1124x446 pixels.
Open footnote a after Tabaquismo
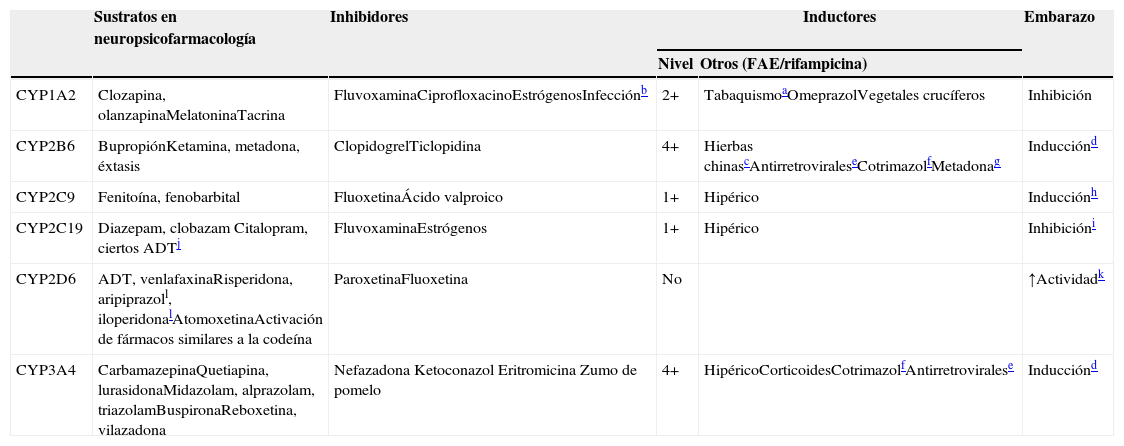pyautogui.click(x=785, y=90)
